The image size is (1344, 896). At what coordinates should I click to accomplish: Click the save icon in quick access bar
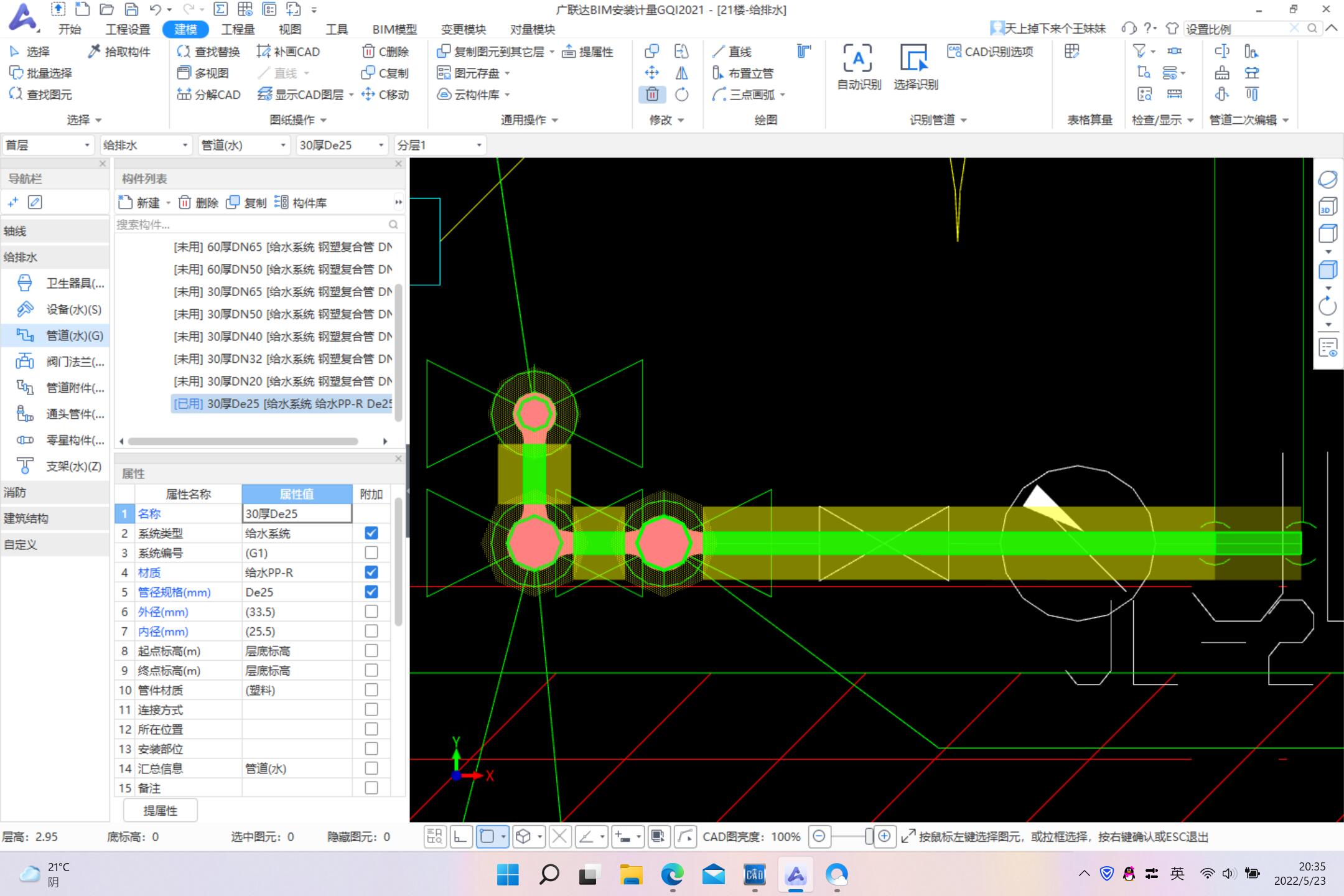[x=131, y=9]
